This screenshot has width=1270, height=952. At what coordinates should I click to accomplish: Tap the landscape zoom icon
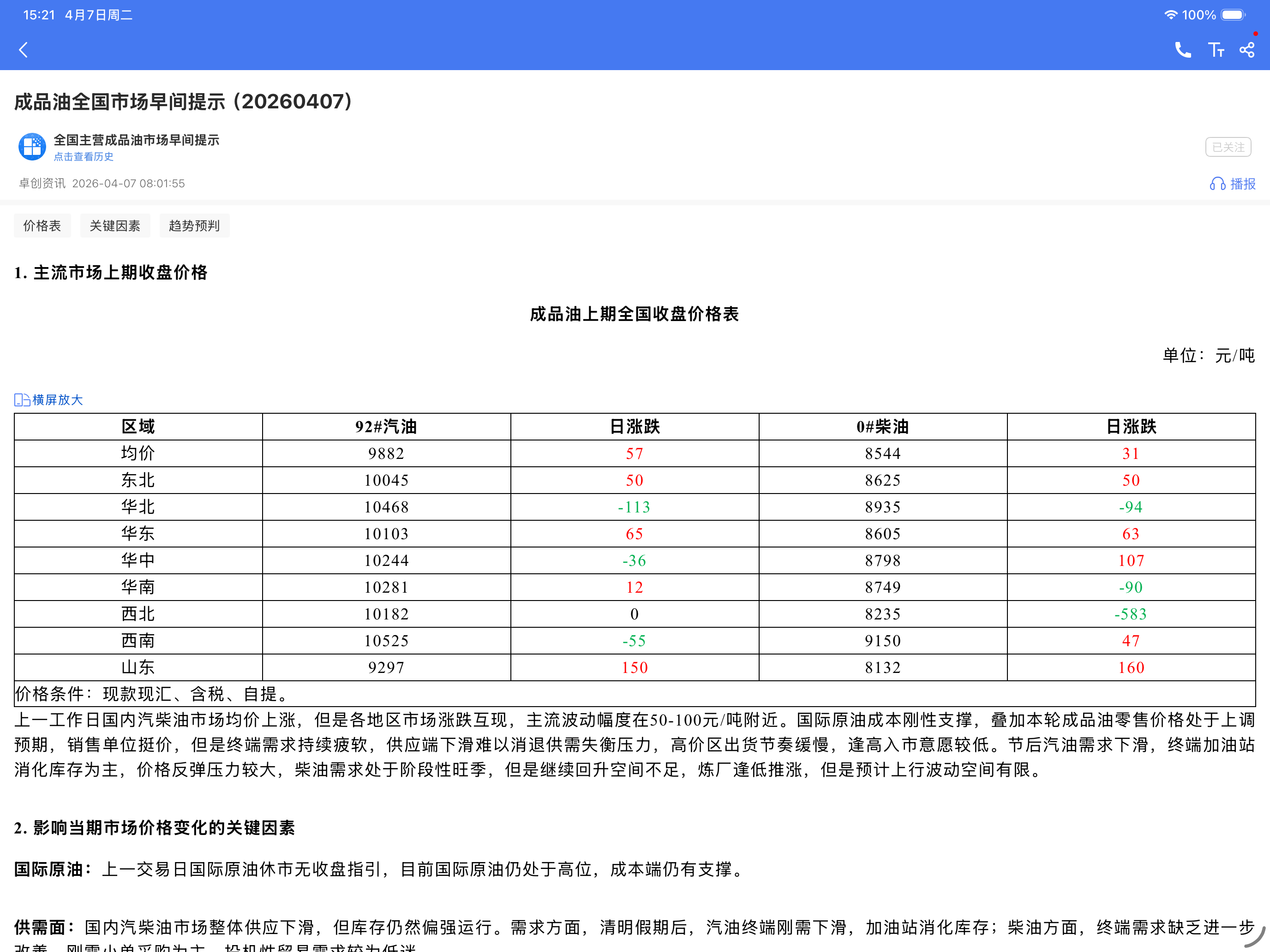click(x=22, y=400)
